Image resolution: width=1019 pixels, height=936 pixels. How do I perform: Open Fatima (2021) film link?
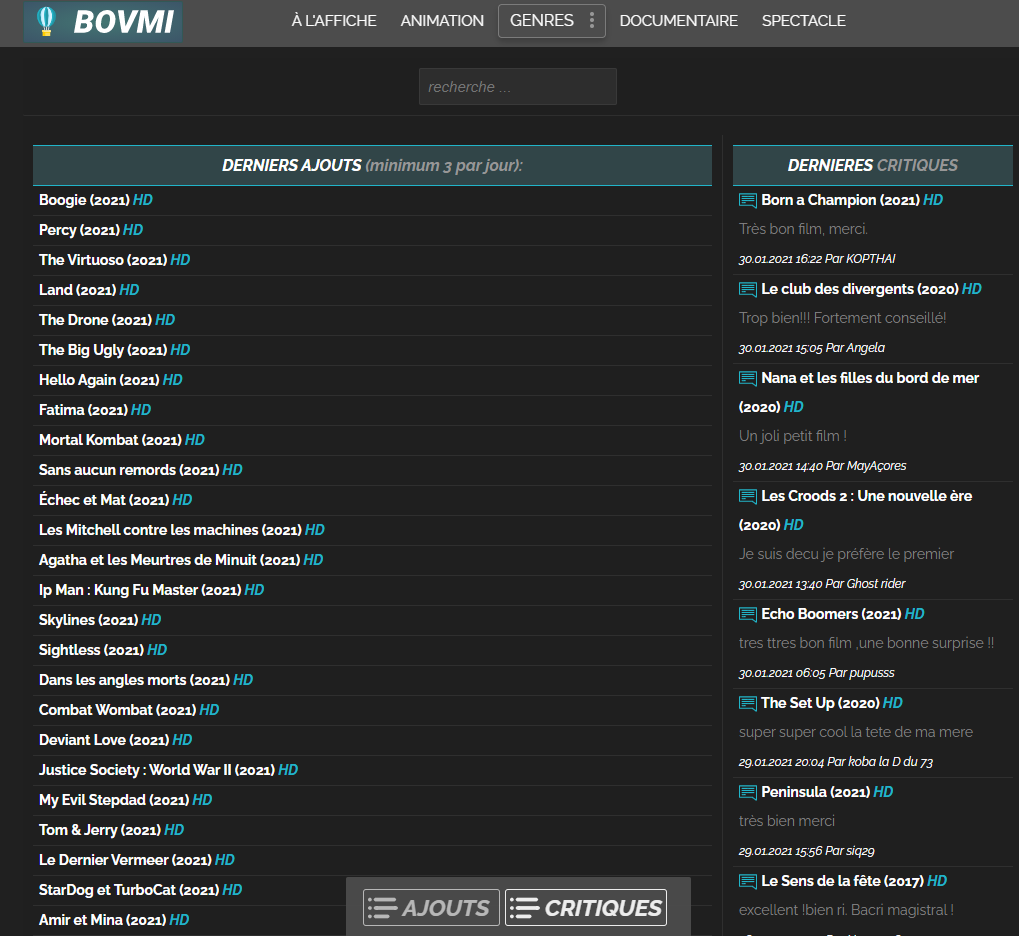(x=95, y=410)
